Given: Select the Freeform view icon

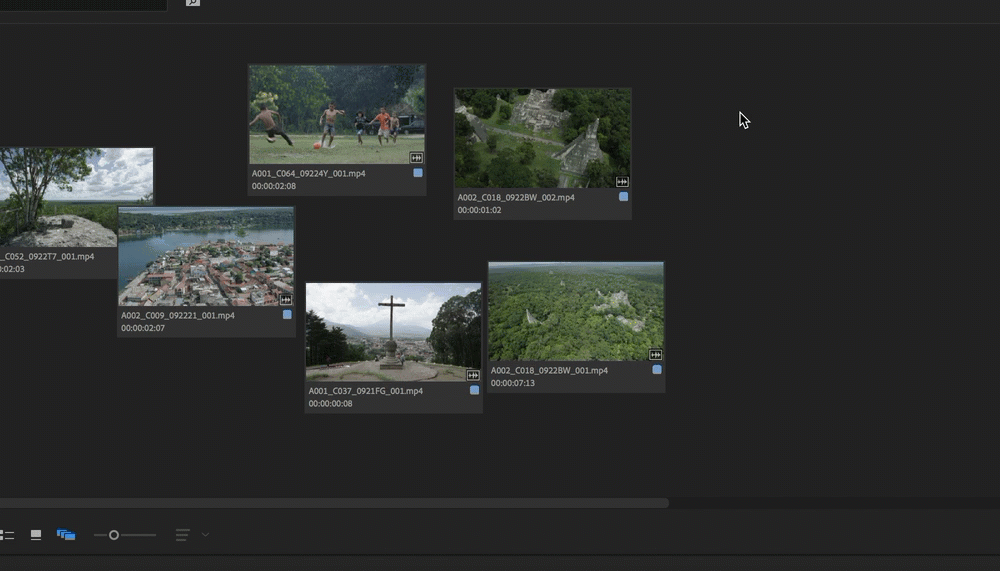Looking at the screenshot, I should coord(66,535).
